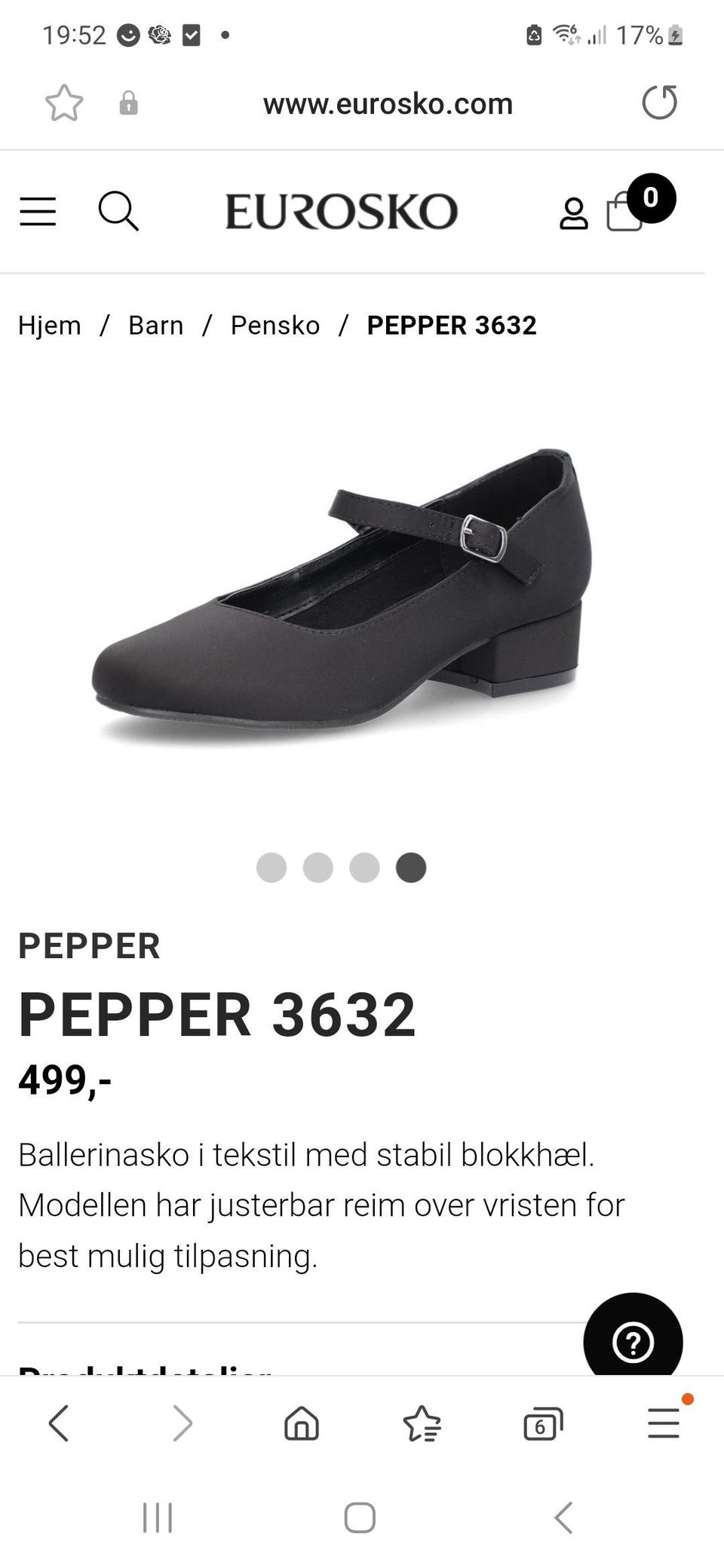Go to Barn breadcrumb category
Screen dimensions: 724x1568
pyautogui.click(x=156, y=325)
